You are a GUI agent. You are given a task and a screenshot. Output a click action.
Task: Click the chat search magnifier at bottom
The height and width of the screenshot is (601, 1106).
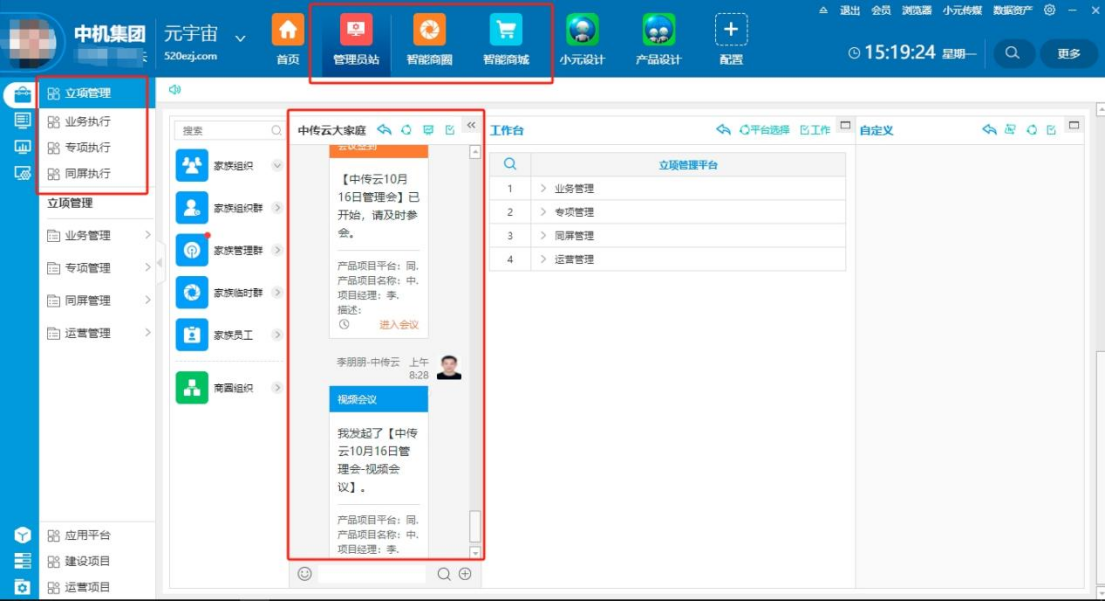point(444,573)
